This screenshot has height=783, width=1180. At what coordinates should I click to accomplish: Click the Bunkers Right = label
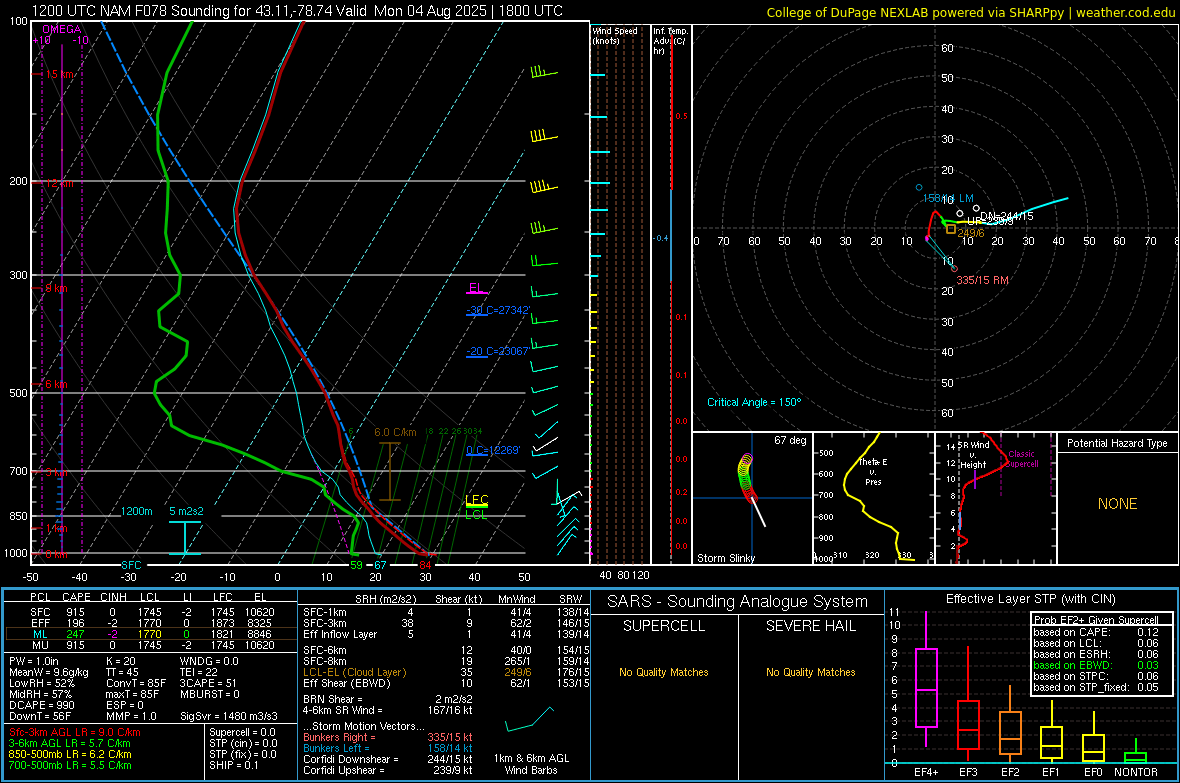point(339,737)
